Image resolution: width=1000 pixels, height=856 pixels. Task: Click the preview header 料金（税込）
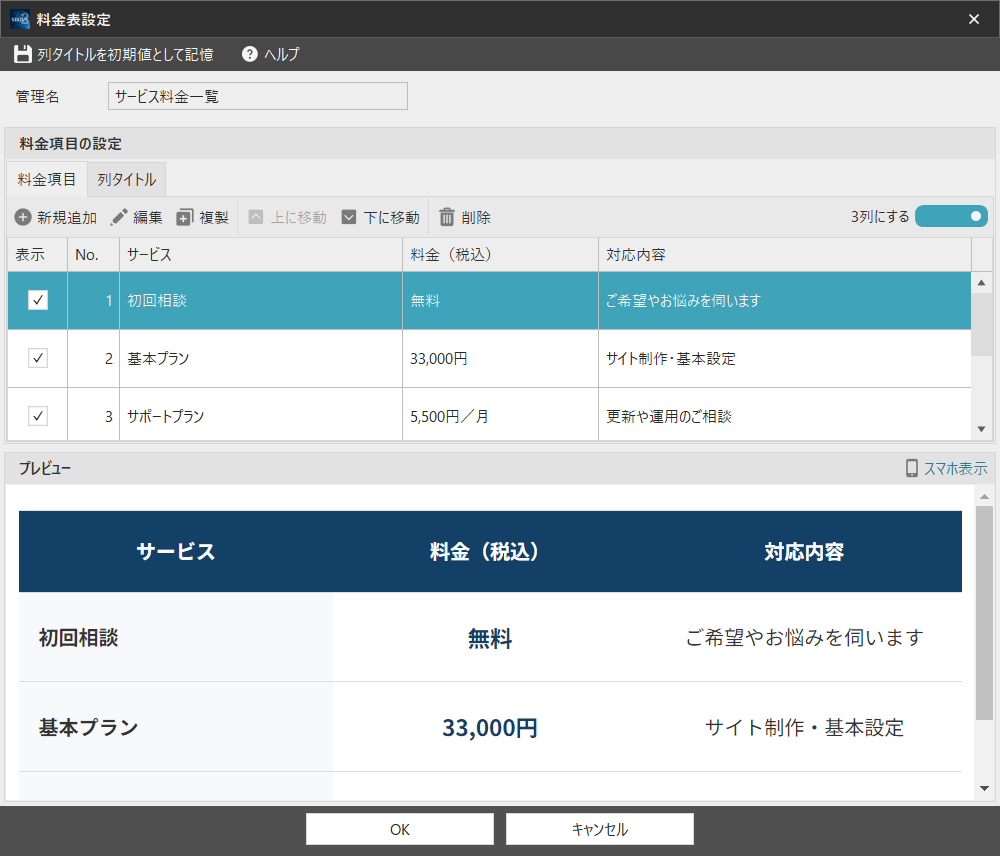tap(489, 551)
